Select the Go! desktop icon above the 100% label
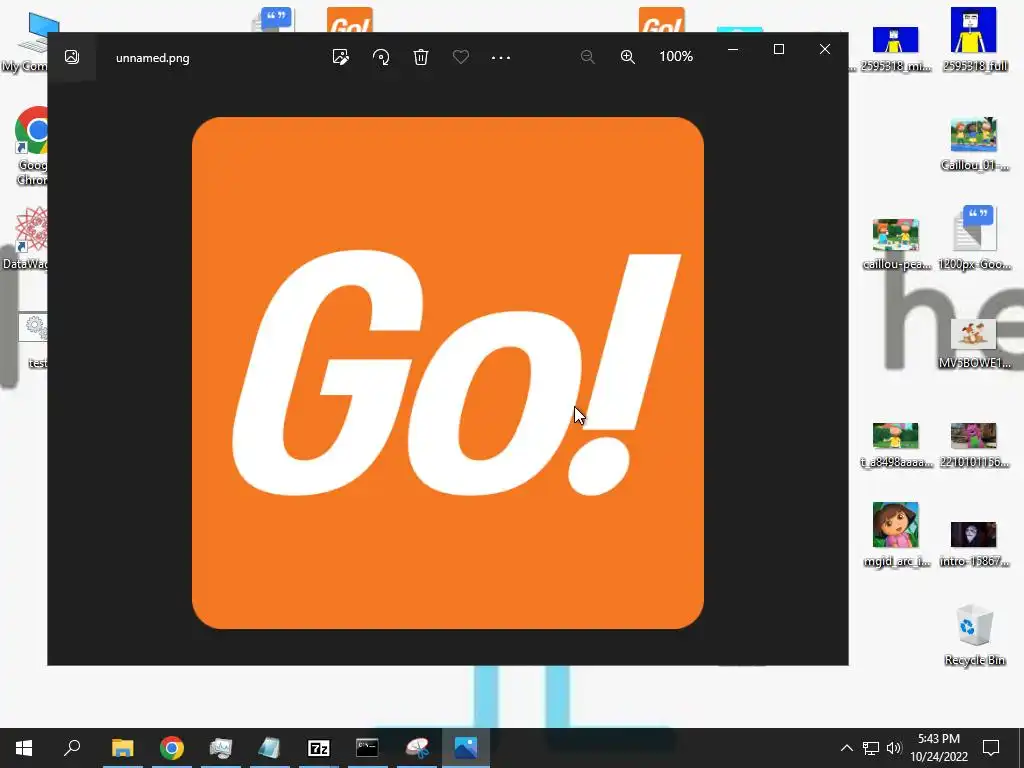Viewport: 1024px width, 768px height. (662, 20)
